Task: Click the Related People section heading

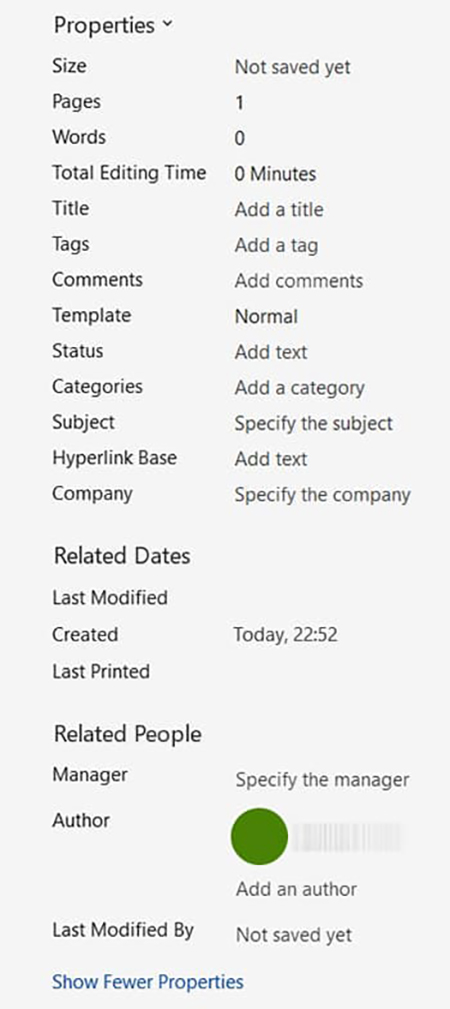Action: (x=127, y=734)
